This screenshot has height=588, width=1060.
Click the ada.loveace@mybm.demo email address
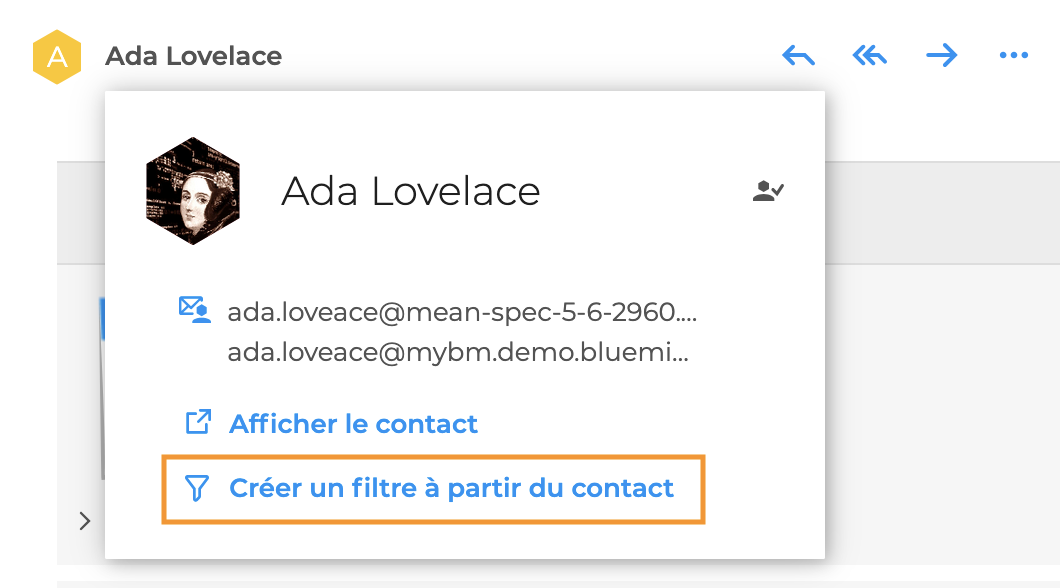pyautogui.click(x=458, y=352)
